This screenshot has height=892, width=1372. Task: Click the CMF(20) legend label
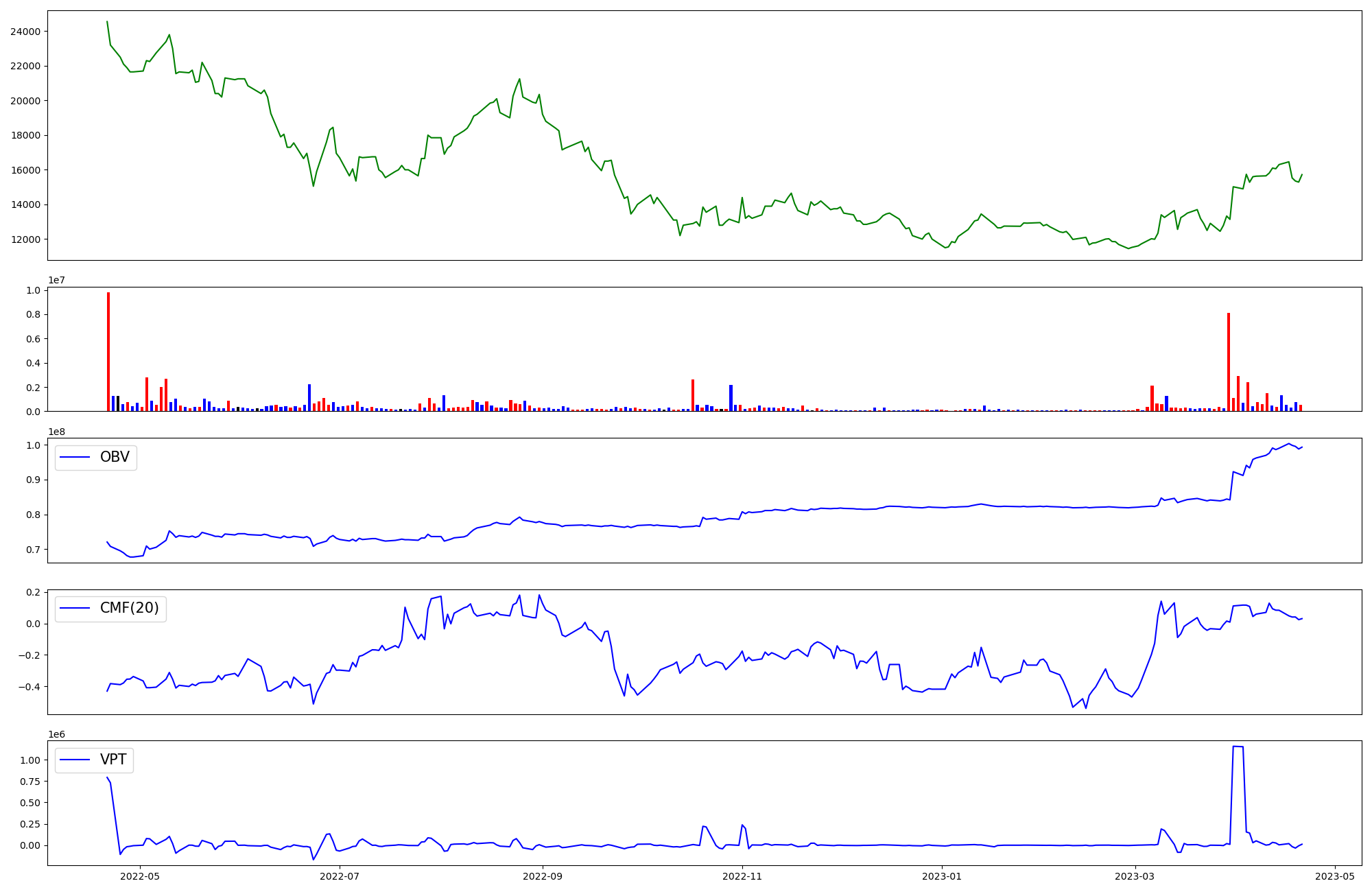[x=129, y=608]
